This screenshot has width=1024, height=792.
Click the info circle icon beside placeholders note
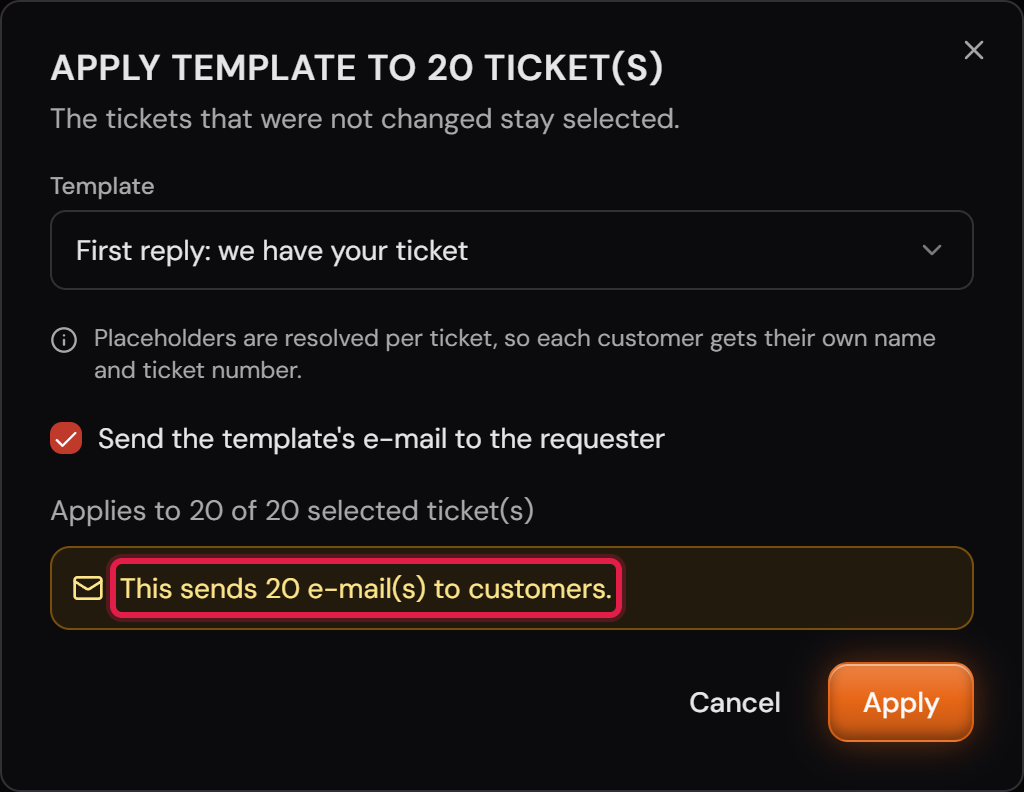tap(64, 340)
